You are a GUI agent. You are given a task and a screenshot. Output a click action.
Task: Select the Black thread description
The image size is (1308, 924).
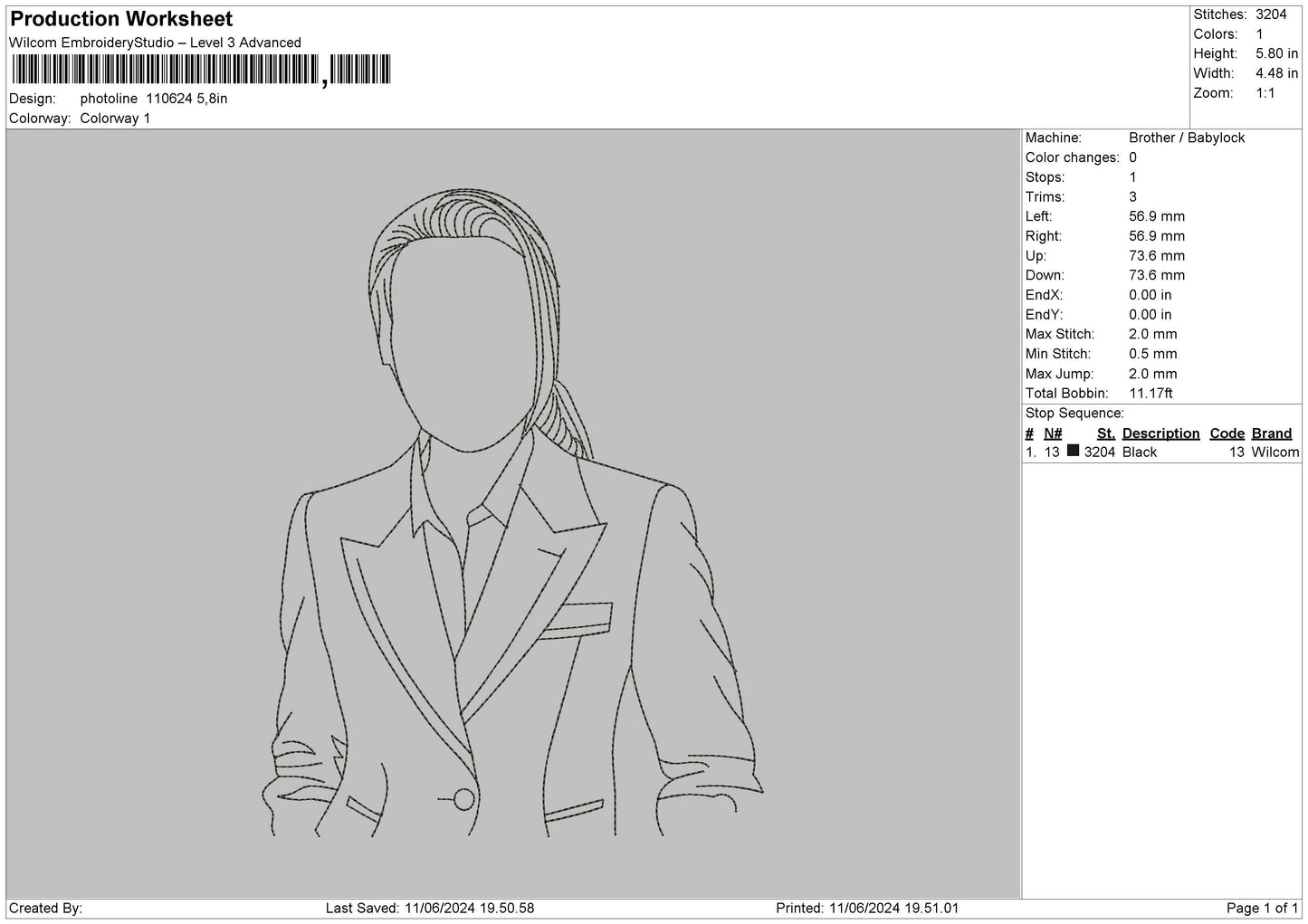(1140, 452)
